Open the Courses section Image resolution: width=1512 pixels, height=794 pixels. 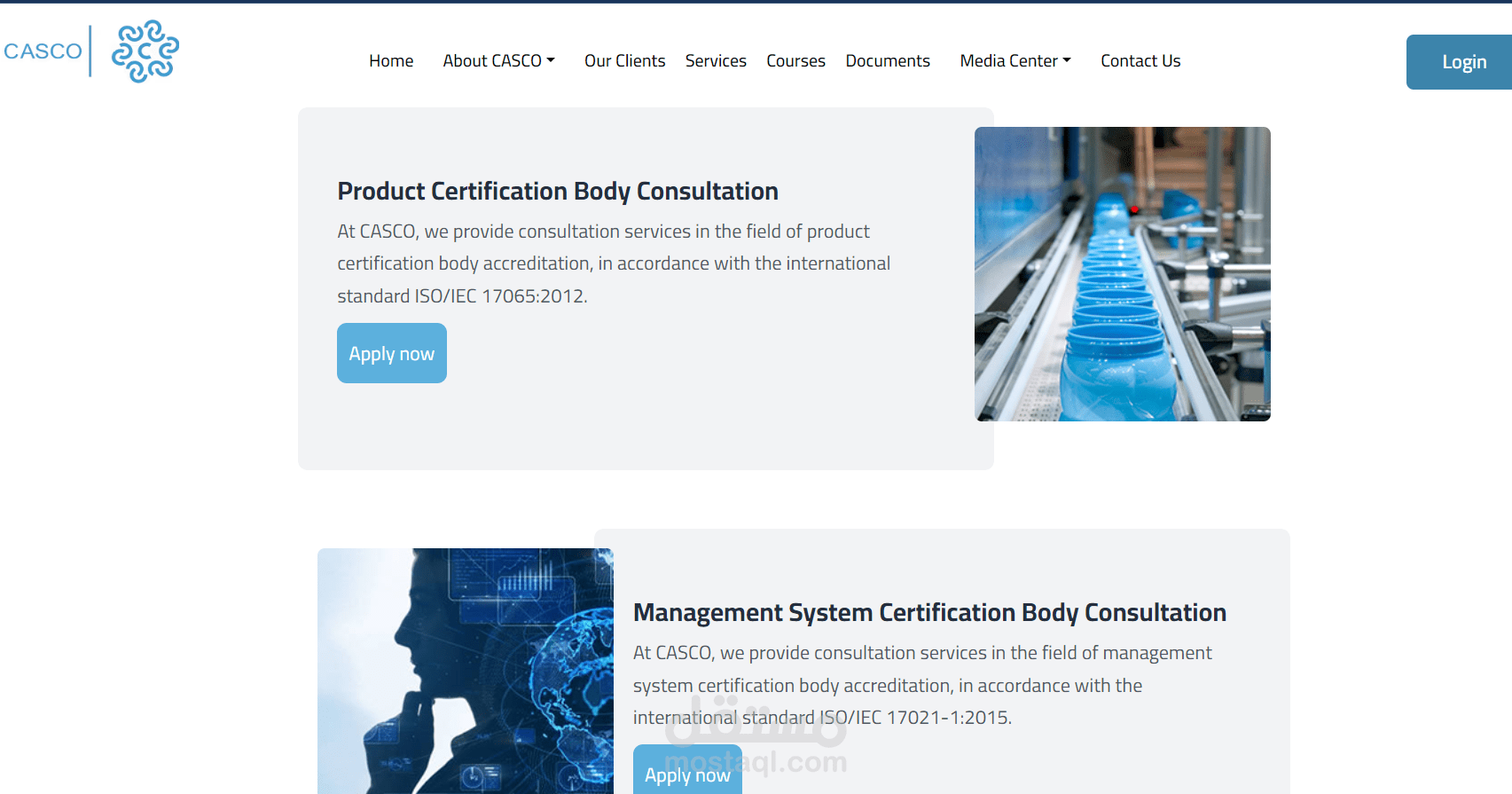[x=795, y=61]
